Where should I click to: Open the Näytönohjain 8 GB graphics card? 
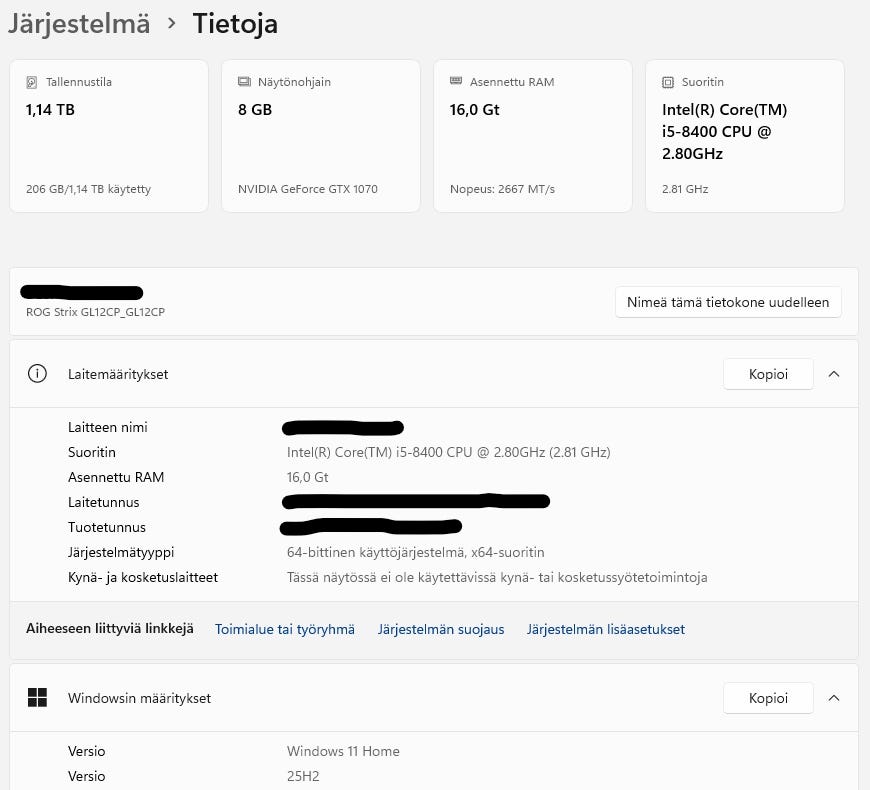[321, 136]
